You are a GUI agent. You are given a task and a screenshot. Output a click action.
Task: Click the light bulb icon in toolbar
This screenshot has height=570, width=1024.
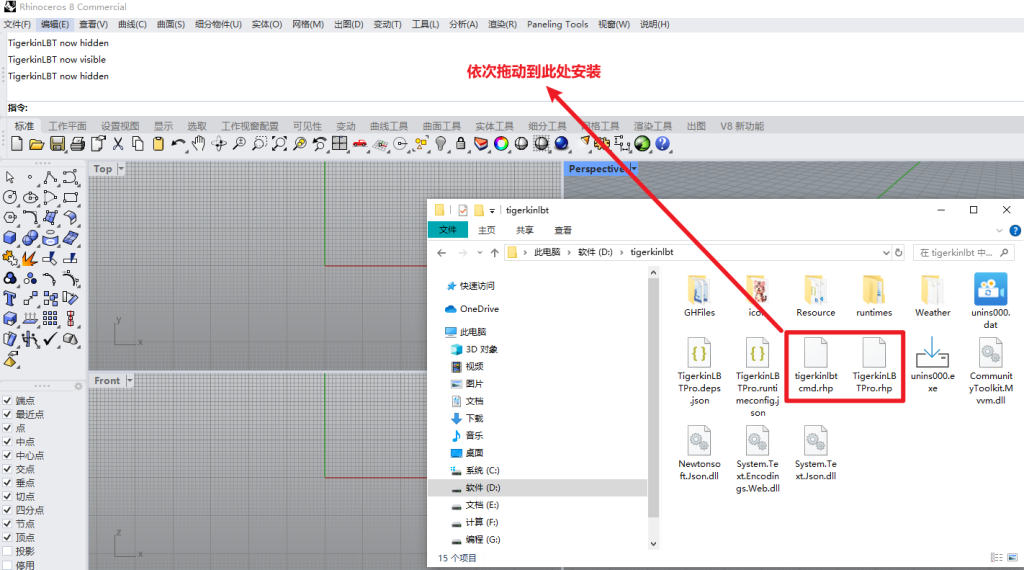click(440, 144)
